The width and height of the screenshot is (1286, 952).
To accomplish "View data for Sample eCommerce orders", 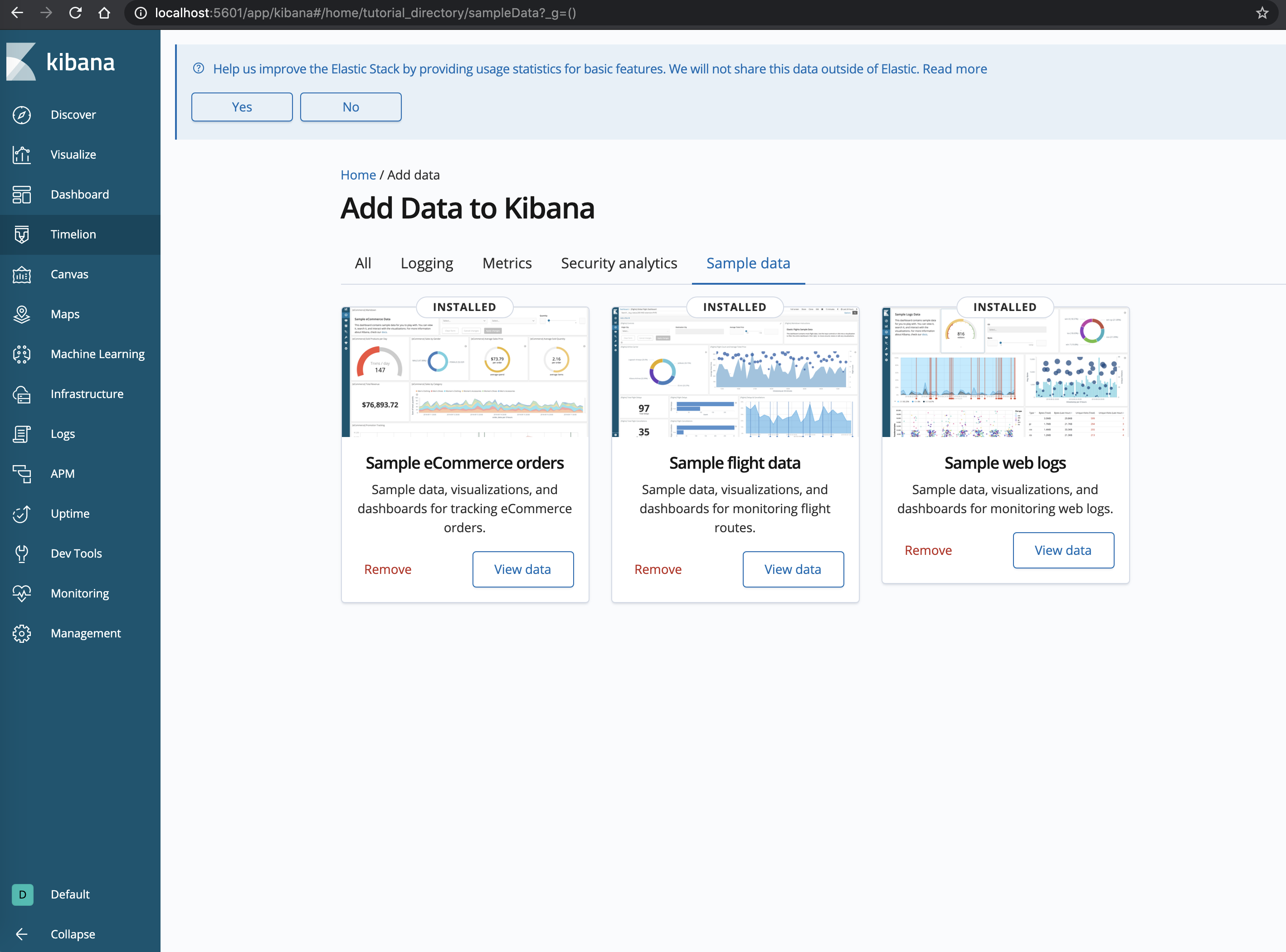I will coord(523,569).
